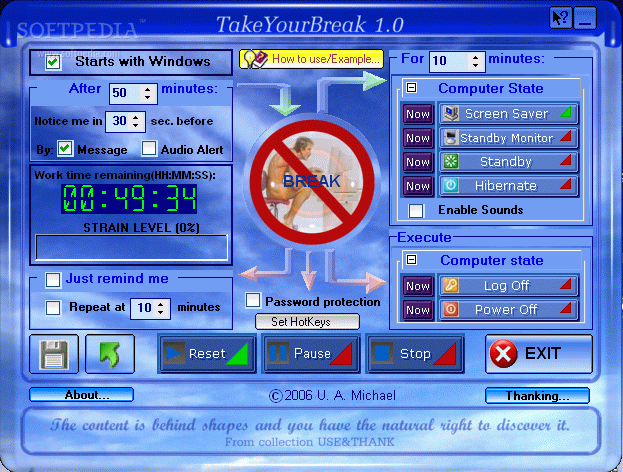This screenshot has width=623, height=472.
Task: Decrease the After minutes spinner
Action: pyautogui.click(x=148, y=97)
